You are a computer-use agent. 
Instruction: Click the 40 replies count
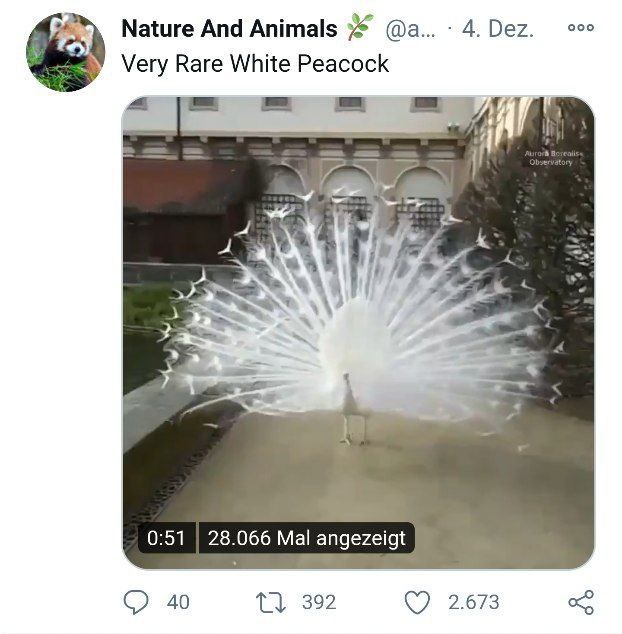[x=178, y=602]
